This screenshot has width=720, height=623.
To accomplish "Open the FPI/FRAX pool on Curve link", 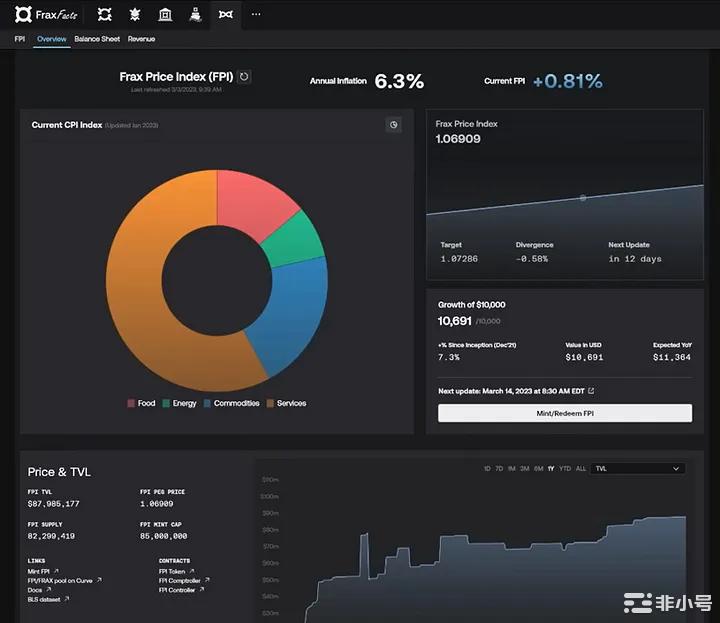I will [x=64, y=580].
